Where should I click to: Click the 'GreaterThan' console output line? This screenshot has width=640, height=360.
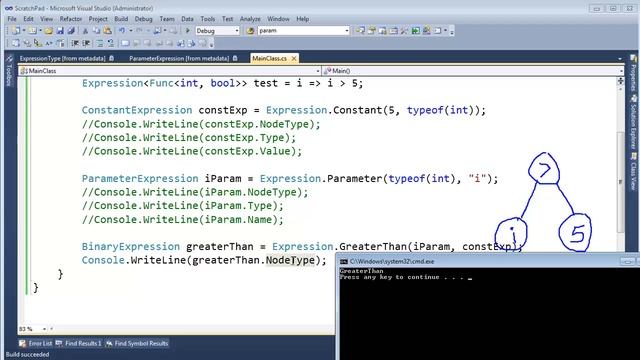pyautogui.click(x=362, y=271)
